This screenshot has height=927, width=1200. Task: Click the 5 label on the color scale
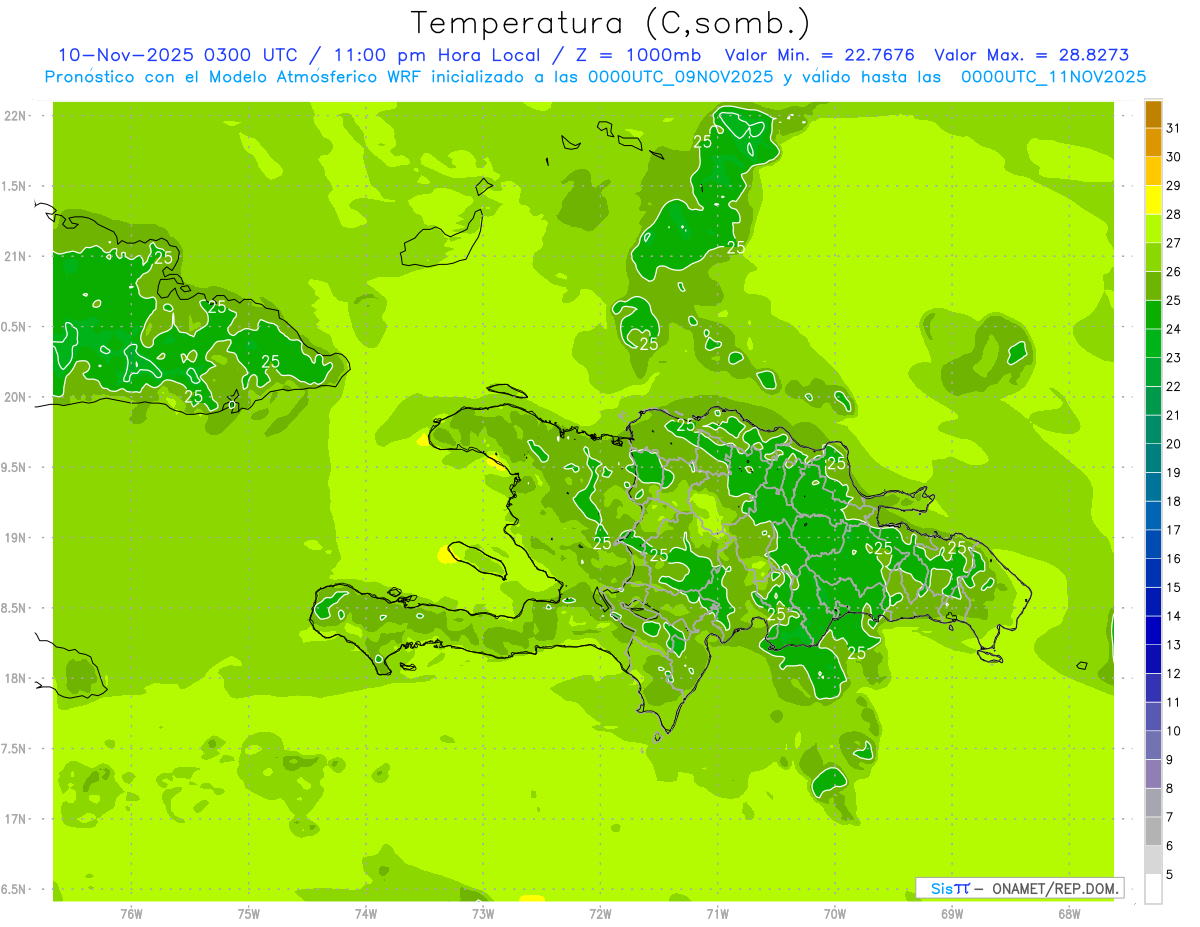coord(1170,875)
